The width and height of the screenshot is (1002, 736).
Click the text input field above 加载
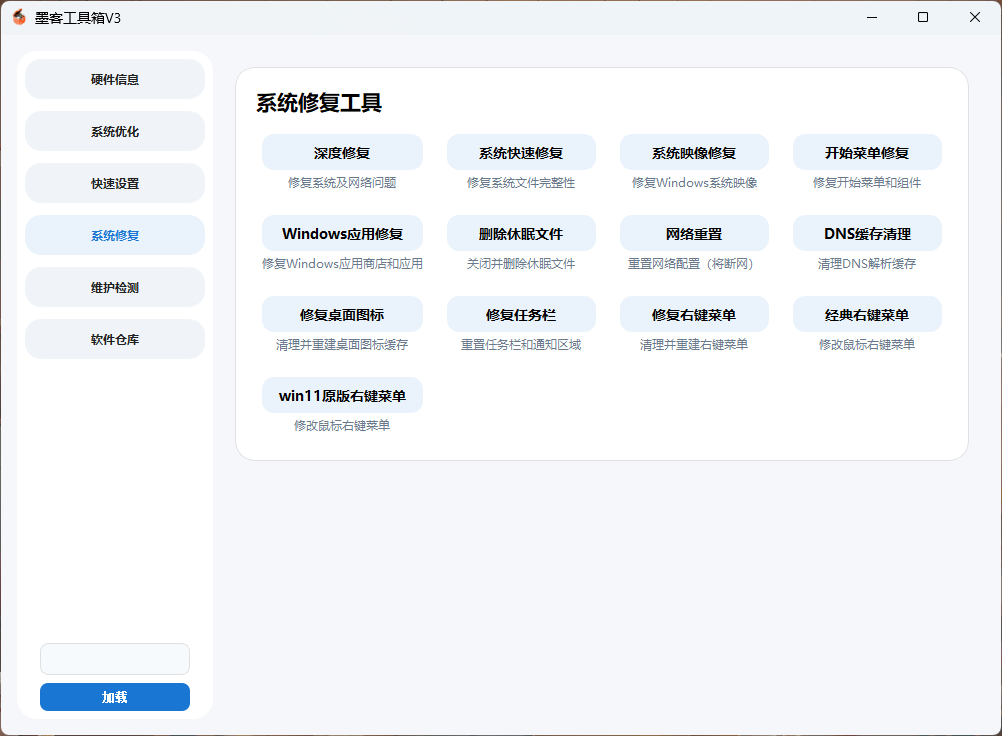click(x=115, y=659)
